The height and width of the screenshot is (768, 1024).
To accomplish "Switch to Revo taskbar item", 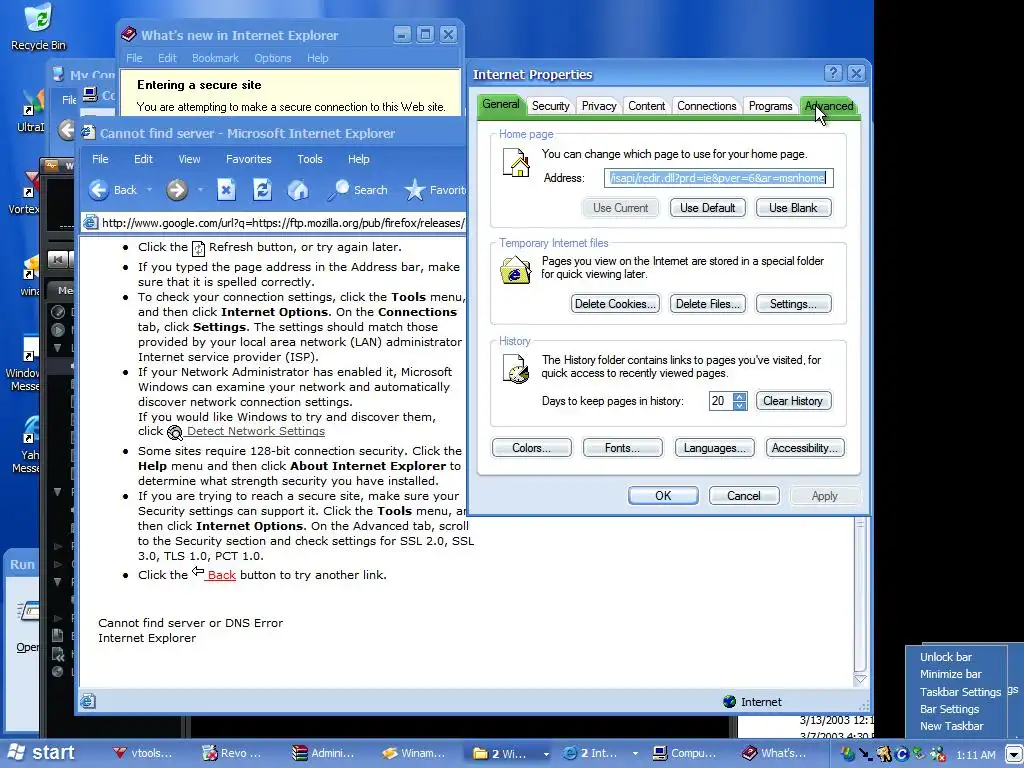I will point(233,753).
